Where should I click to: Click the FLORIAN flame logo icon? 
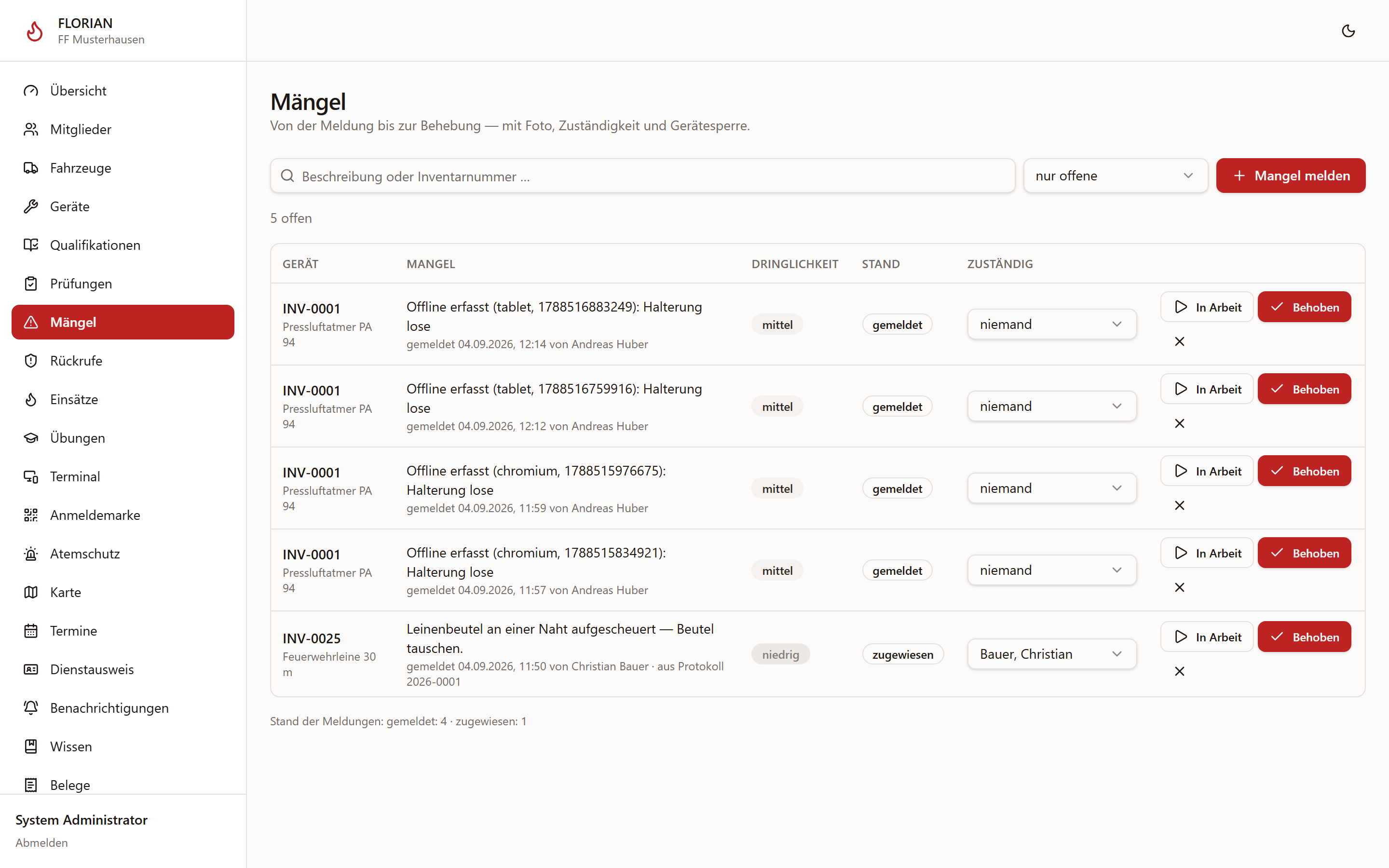[x=34, y=31]
